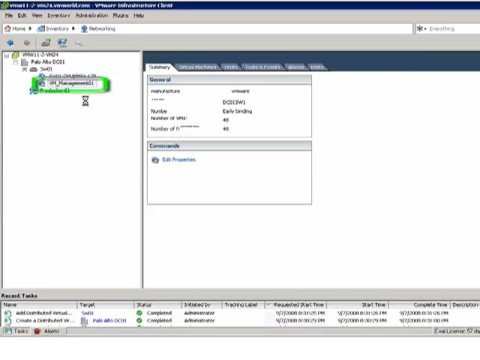Image resolution: width=480 pixels, height=360 pixels.
Task: Sort tasks by Tracking Label column
Action: click(243, 305)
